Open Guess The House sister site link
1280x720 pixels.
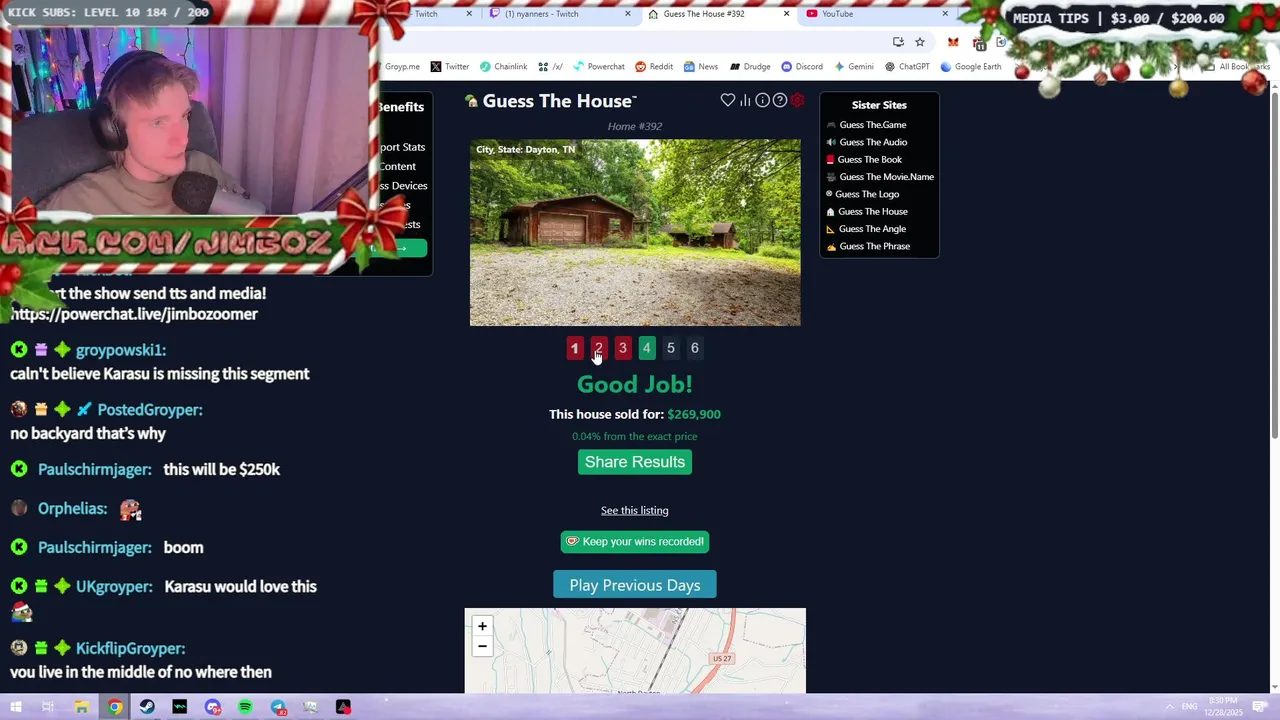tap(872, 212)
